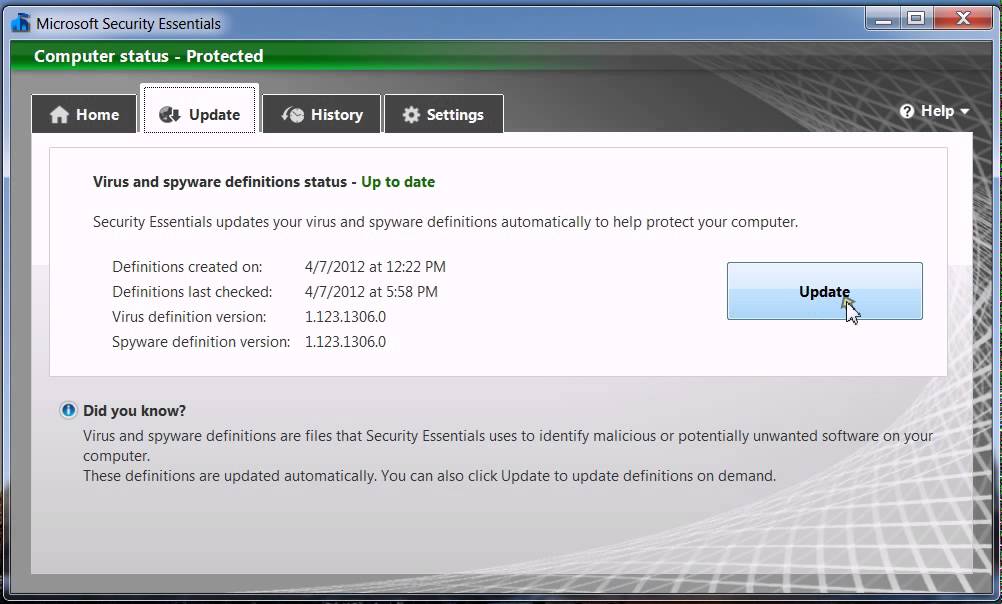This screenshot has width=1002, height=604.
Task: Click the clock icon on History tab
Action: coord(293,114)
